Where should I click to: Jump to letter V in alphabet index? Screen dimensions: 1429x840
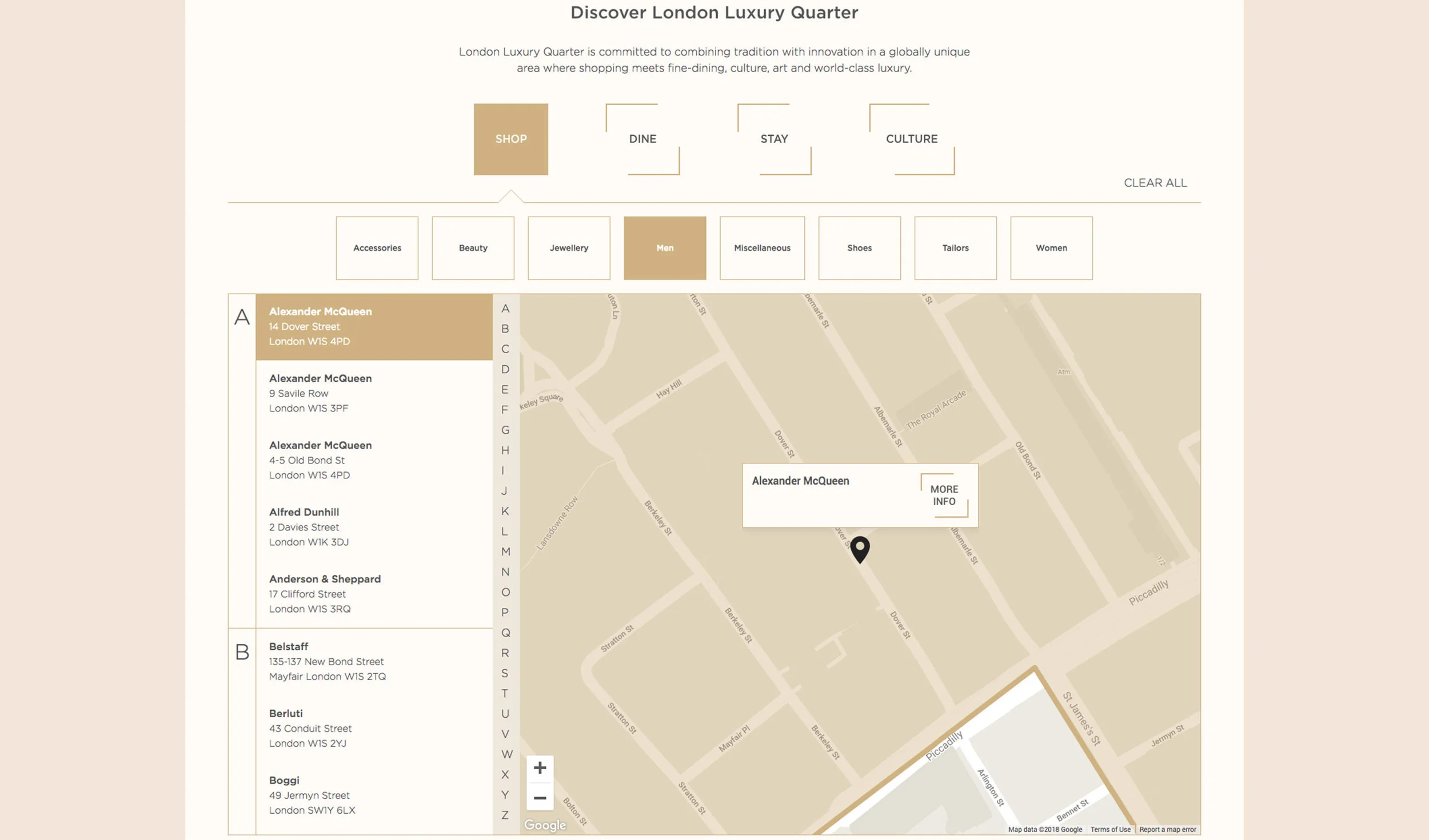505,734
